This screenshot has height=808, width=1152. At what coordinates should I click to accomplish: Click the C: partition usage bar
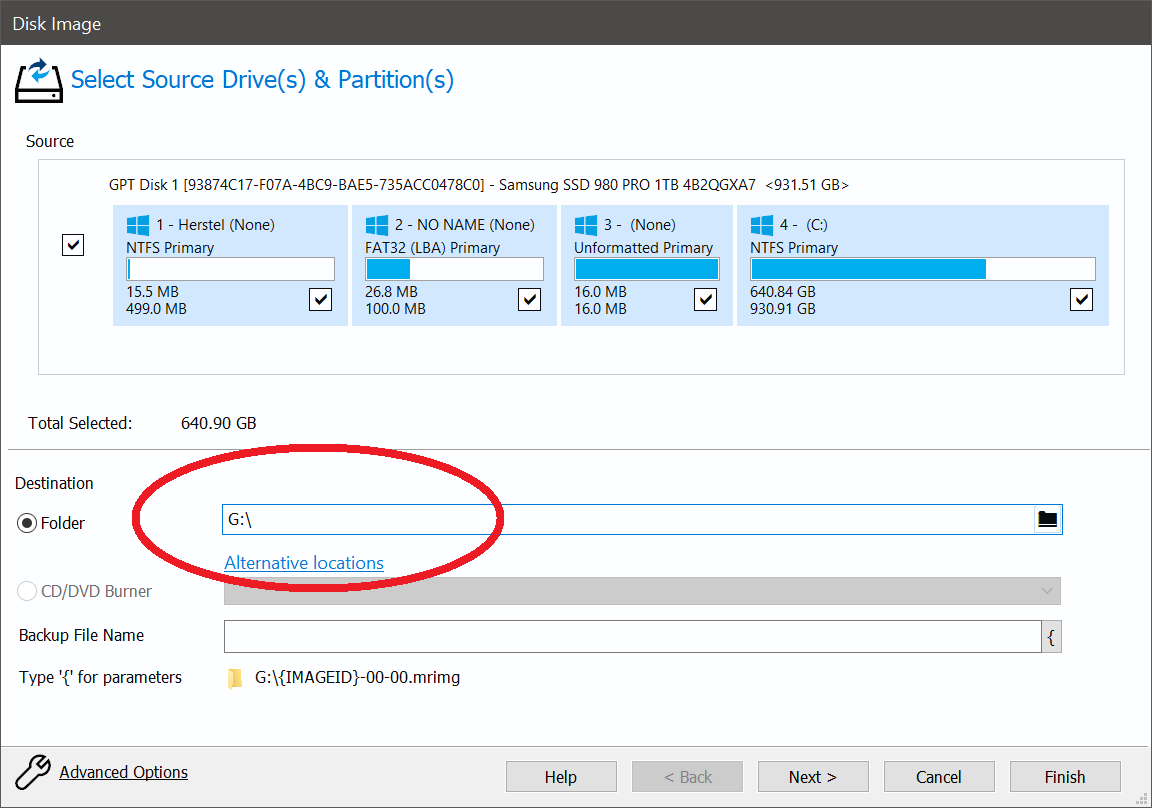pos(922,269)
